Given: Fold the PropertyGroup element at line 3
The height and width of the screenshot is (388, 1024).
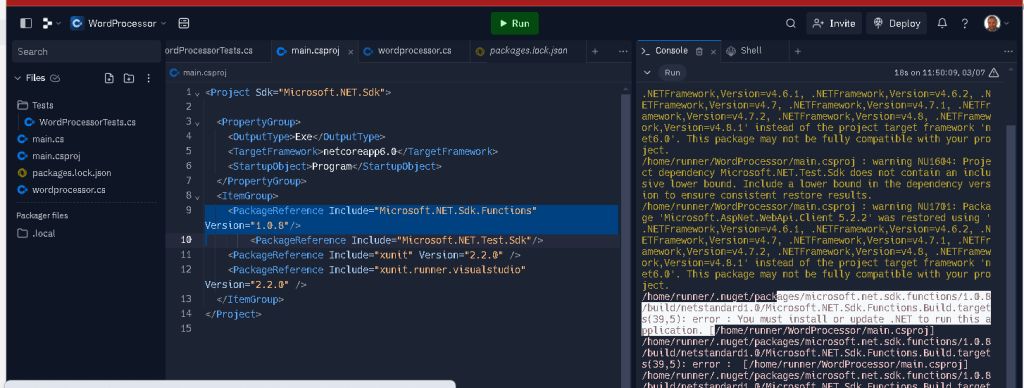Looking at the screenshot, I should (x=197, y=122).
